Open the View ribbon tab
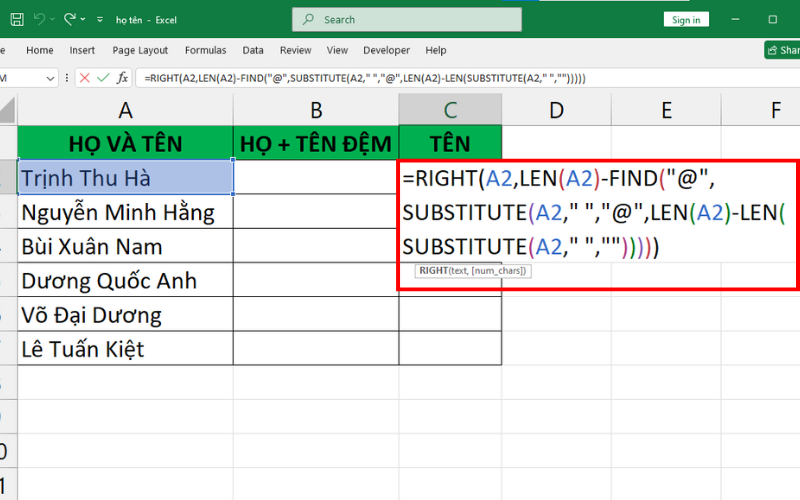800x500 pixels. (337, 50)
